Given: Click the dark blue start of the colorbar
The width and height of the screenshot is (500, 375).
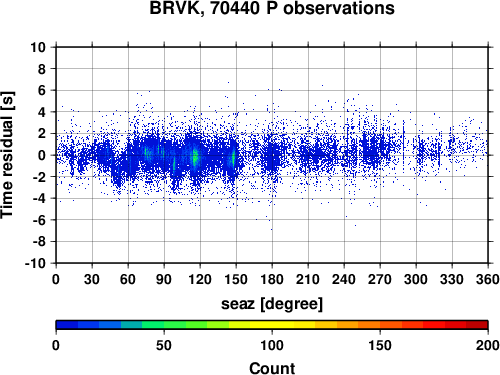Looking at the screenshot, I should pyautogui.click(x=67, y=325).
